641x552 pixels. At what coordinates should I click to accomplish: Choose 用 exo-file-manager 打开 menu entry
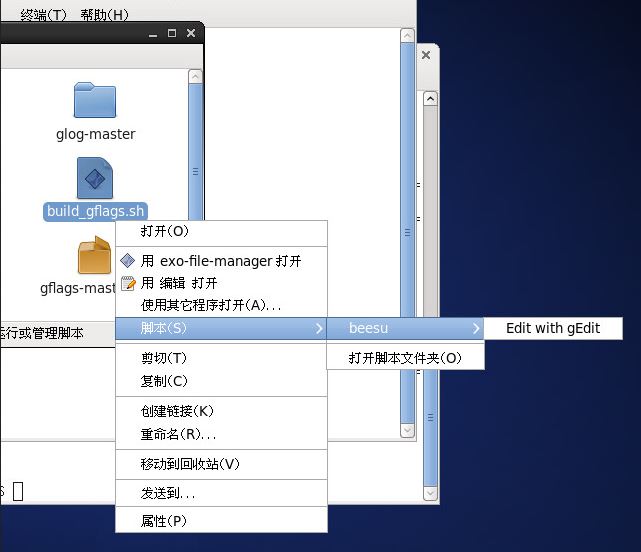click(x=221, y=261)
